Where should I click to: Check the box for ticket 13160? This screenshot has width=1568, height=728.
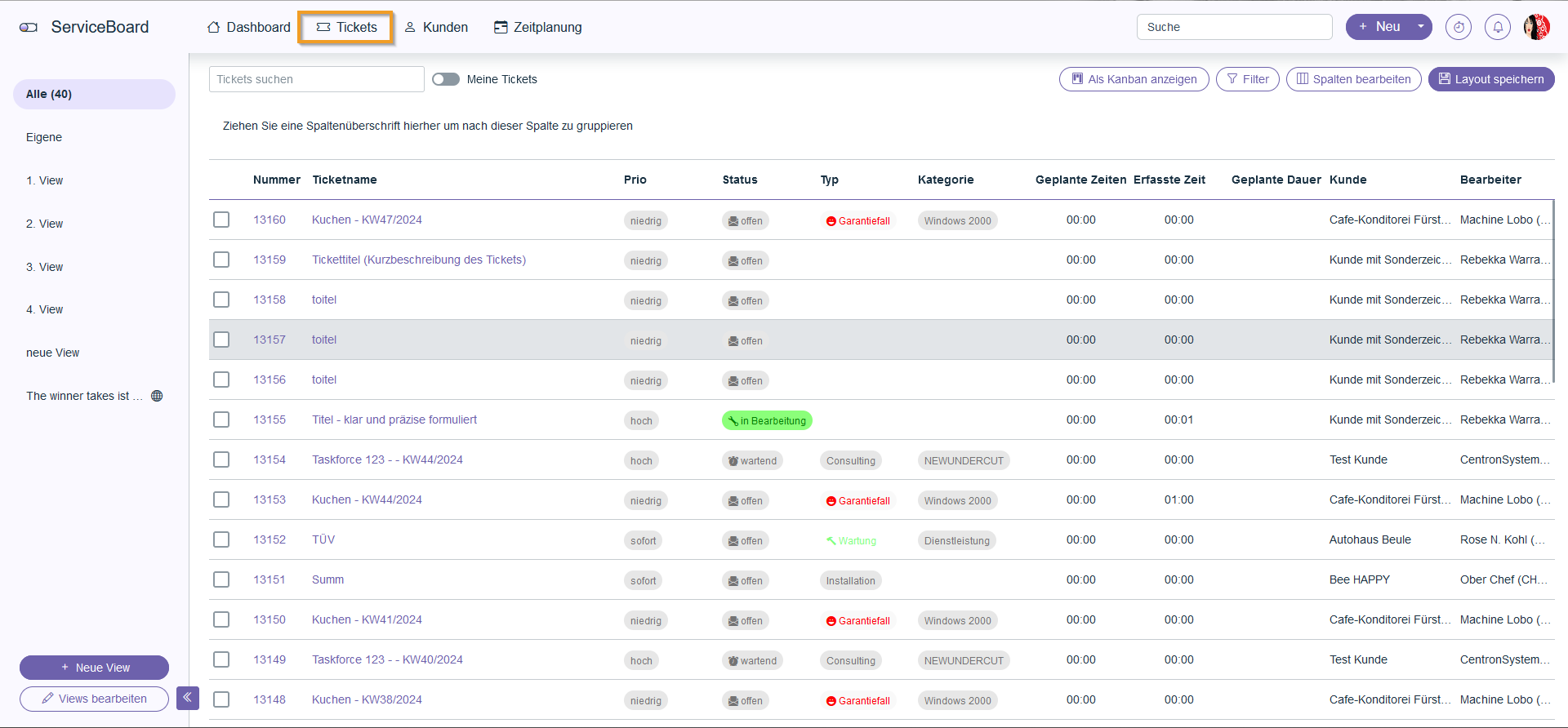pos(221,220)
